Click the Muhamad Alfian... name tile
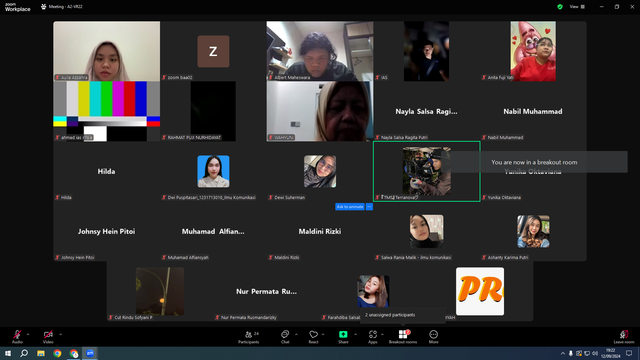The width and height of the screenshot is (640, 360). coord(213,231)
